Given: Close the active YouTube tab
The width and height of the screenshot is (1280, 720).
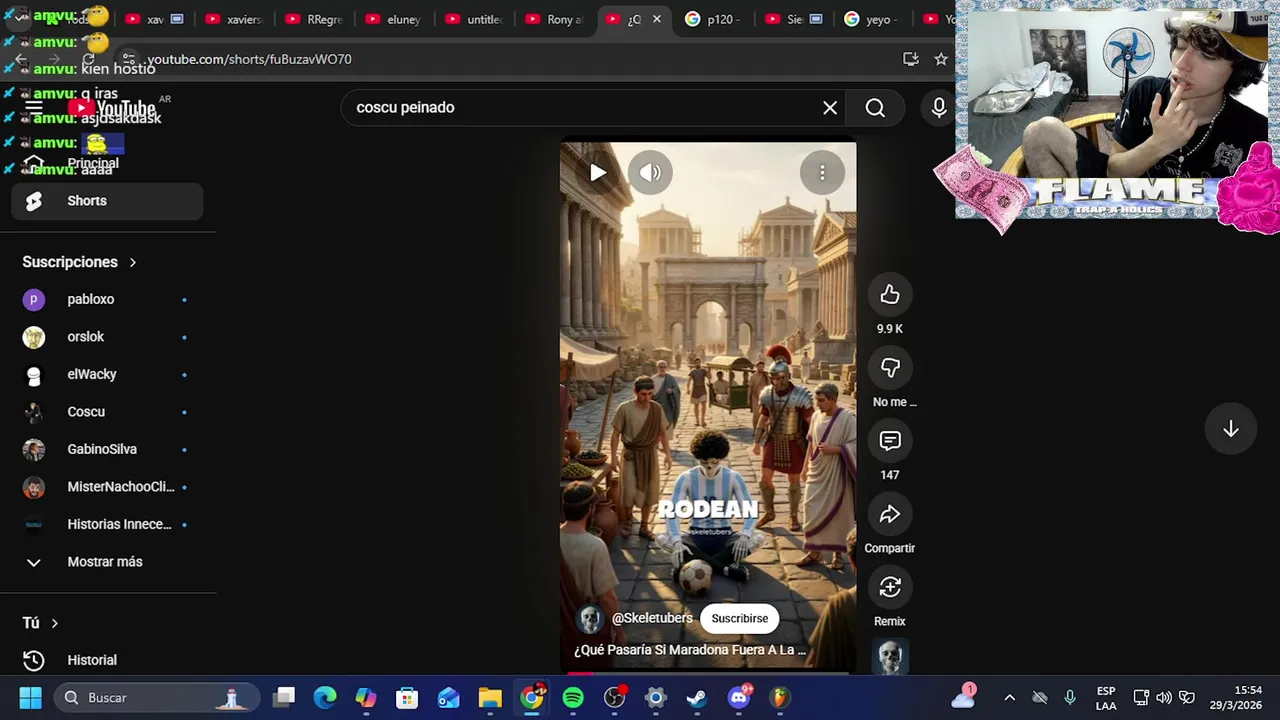Looking at the screenshot, I should (656, 19).
